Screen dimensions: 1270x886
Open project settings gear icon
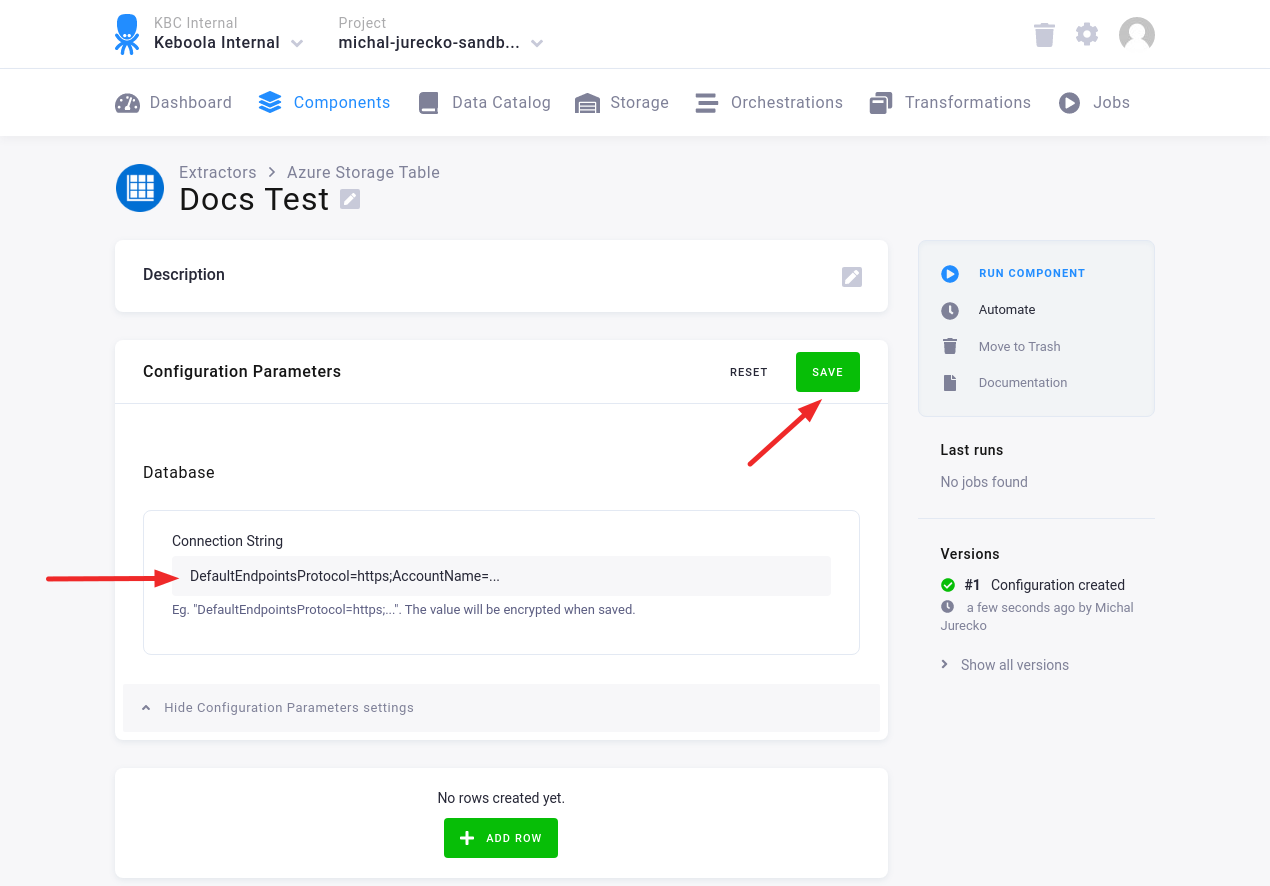click(x=1087, y=34)
